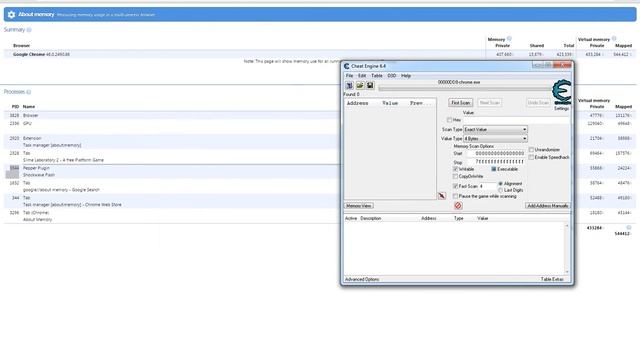The height and width of the screenshot is (360, 640).
Task: Click info icon beside Memory column header
Action: 509,39
